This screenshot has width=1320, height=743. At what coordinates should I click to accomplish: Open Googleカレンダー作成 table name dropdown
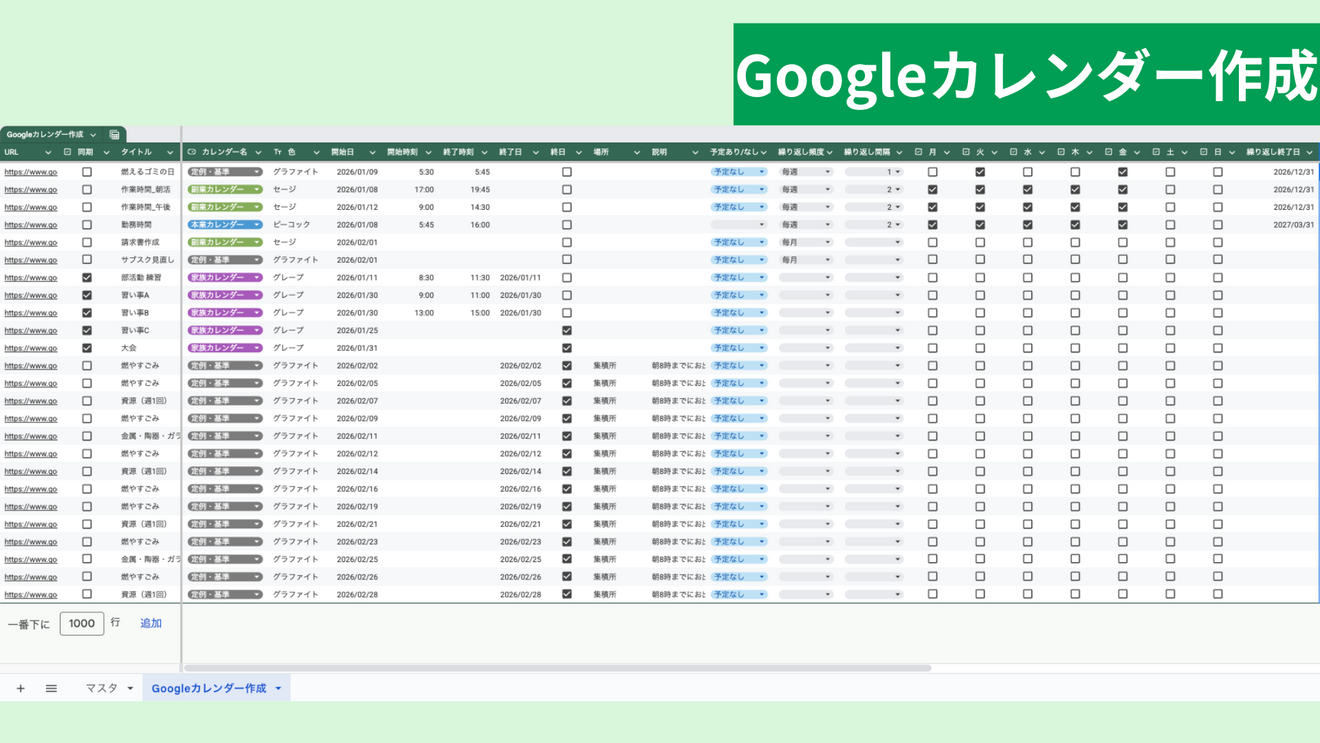93,134
